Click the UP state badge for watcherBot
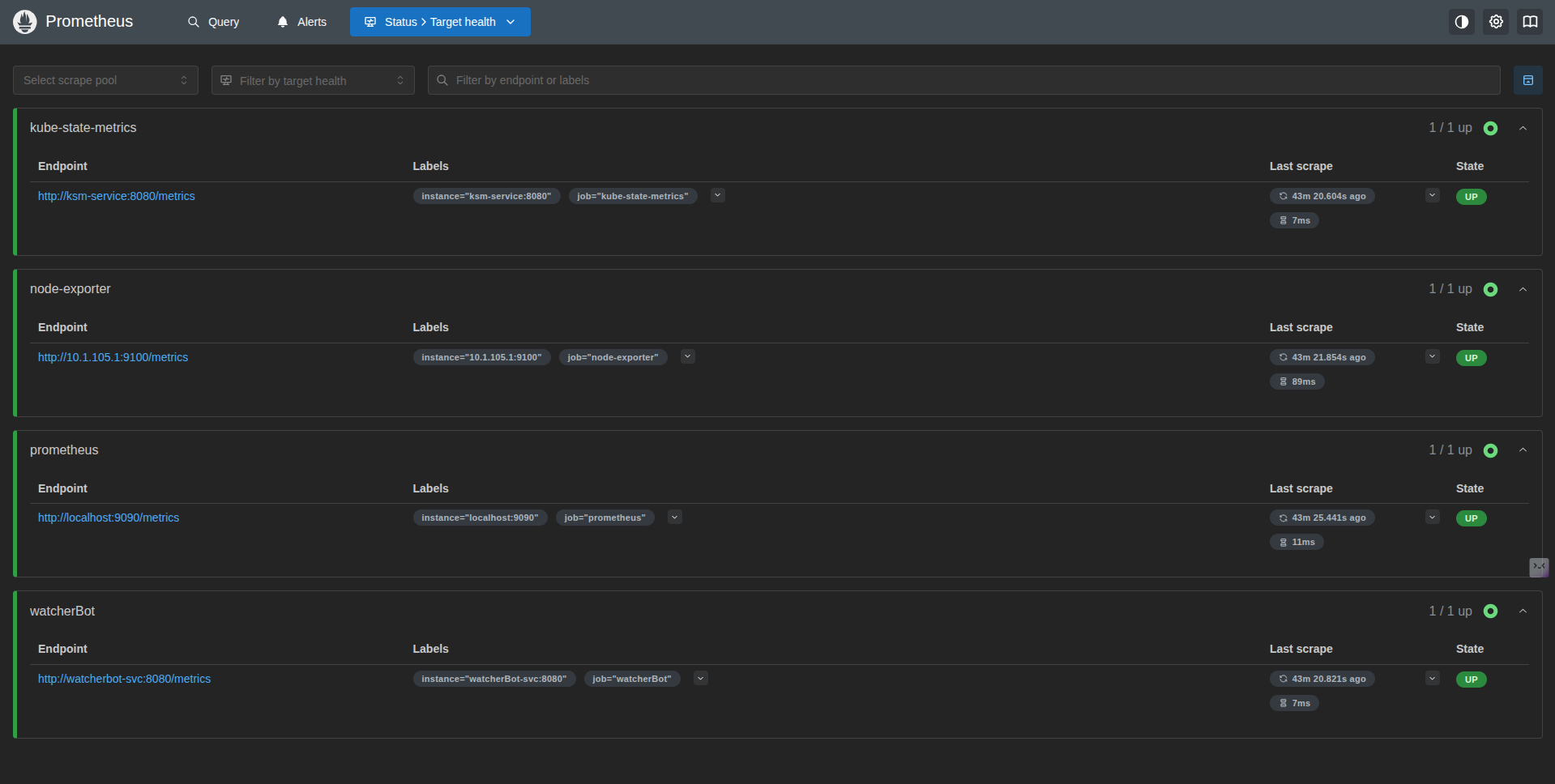Image resolution: width=1555 pixels, height=784 pixels. (1471, 680)
